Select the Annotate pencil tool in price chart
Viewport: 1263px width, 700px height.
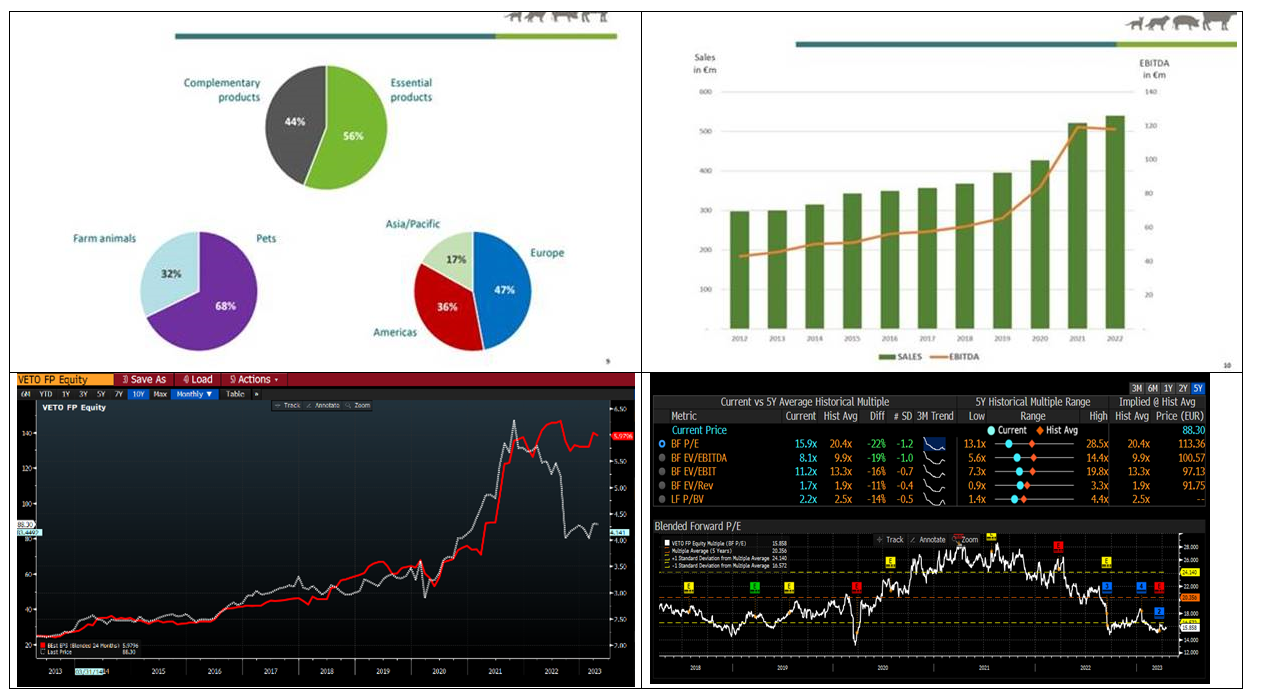(x=322, y=405)
